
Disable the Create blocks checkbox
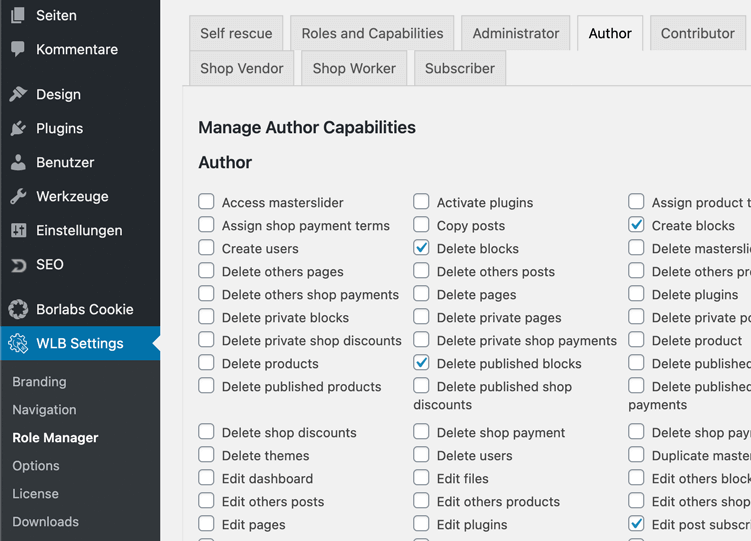[636, 225]
